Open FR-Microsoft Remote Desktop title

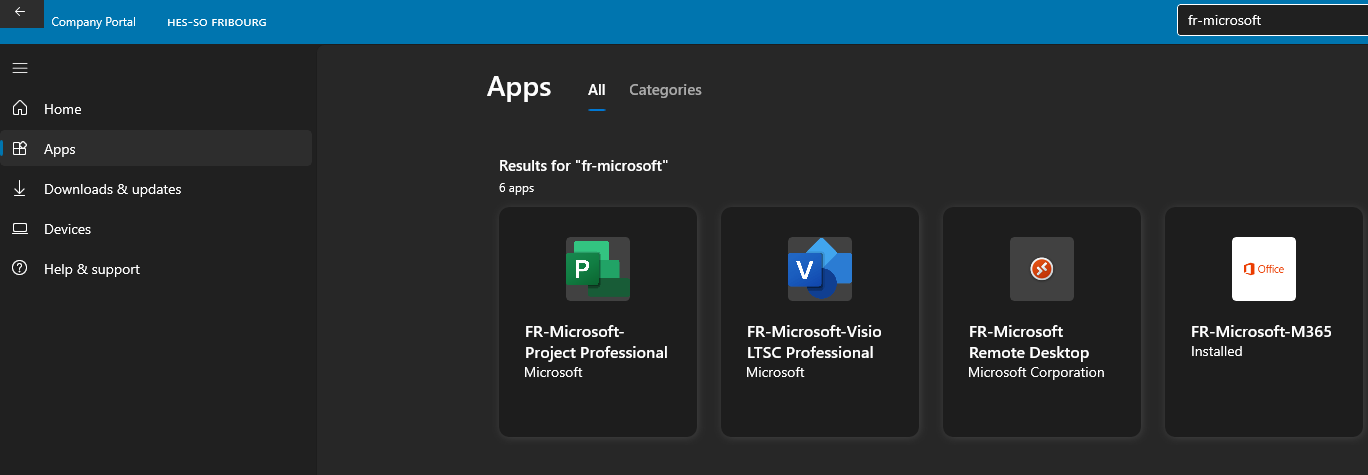pos(1029,342)
